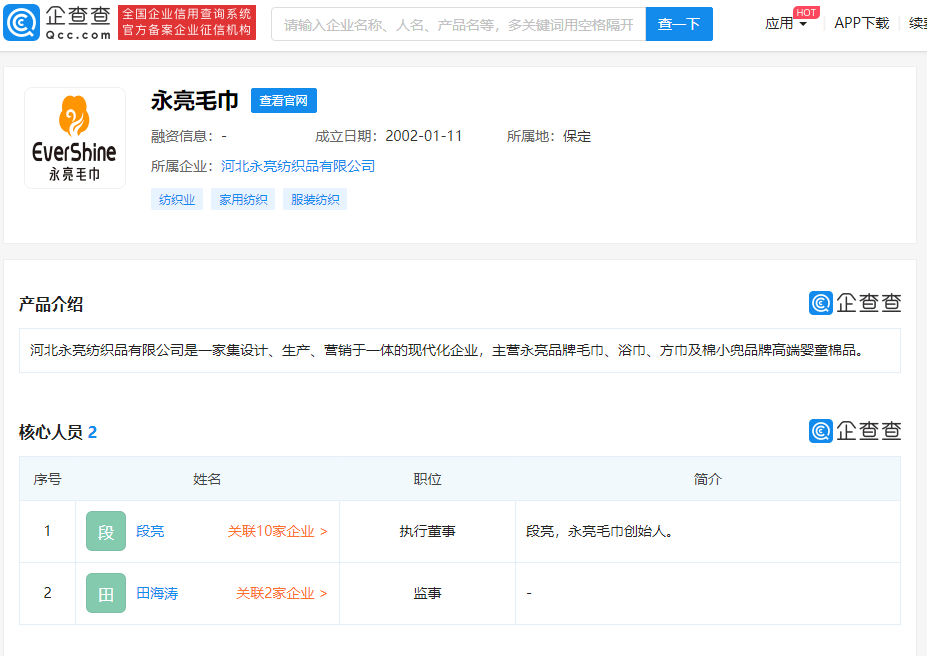Click the green 段 avatar for 段亮
Viewport: 927px width, 656px height.
[105, 531]
